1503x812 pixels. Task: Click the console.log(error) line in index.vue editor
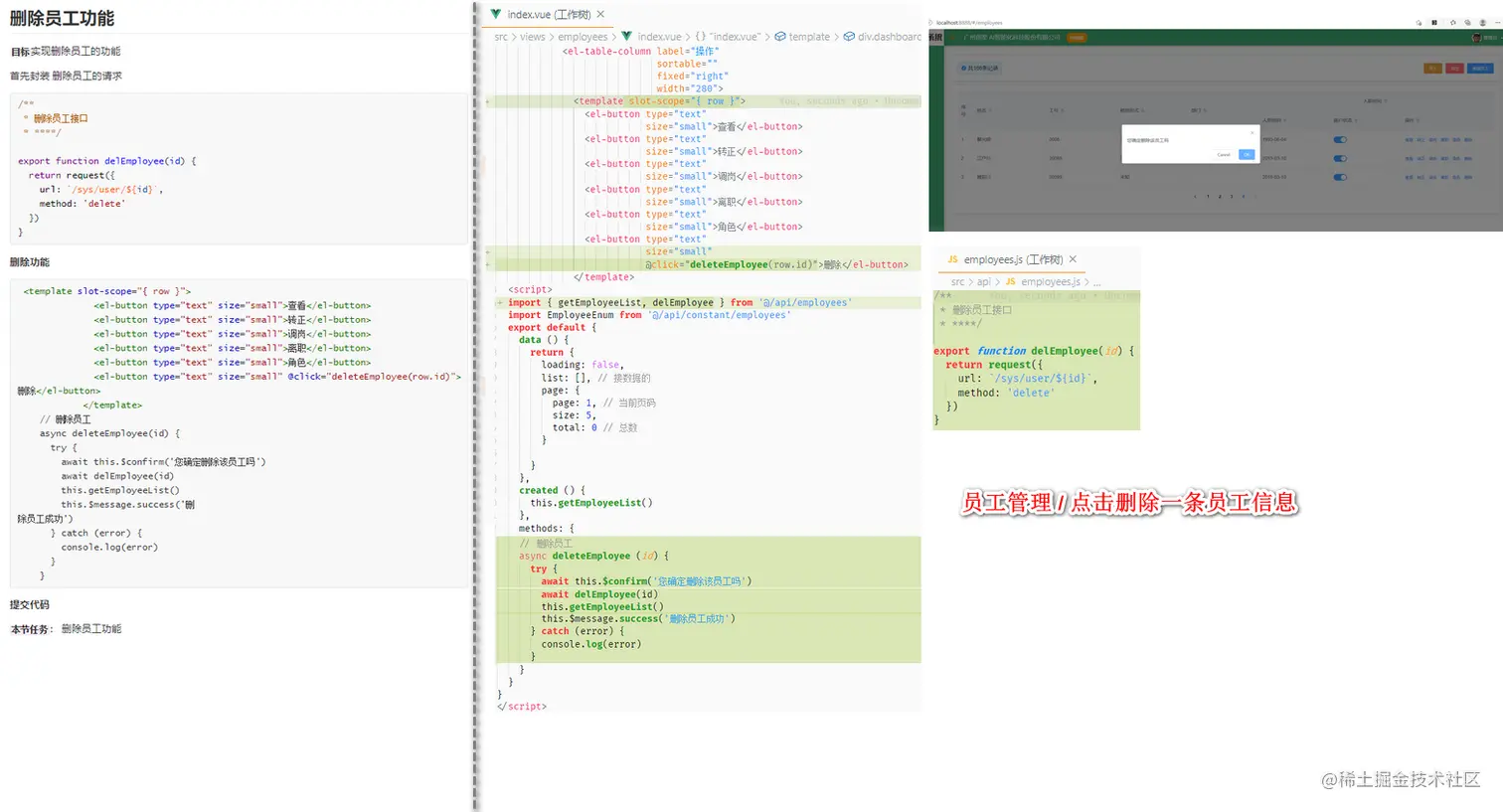click(x=591, y=644)
